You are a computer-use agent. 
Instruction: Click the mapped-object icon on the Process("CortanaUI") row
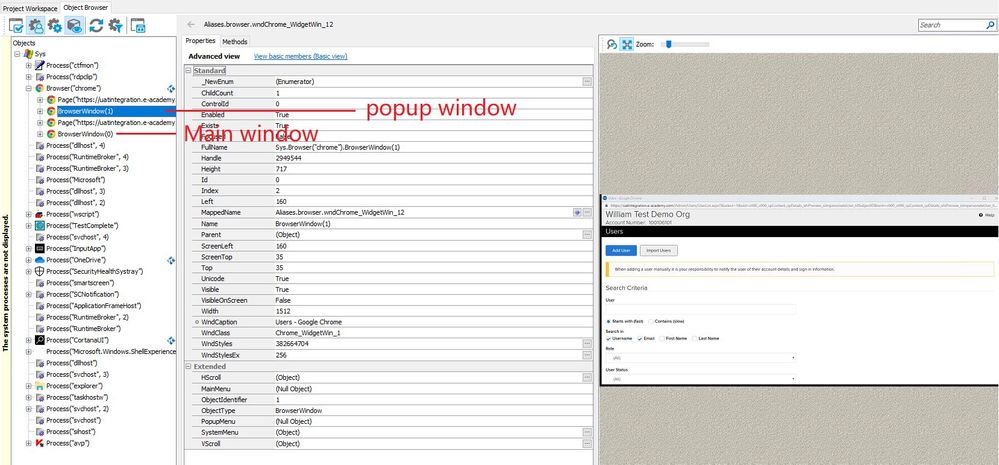click(171, 341)
